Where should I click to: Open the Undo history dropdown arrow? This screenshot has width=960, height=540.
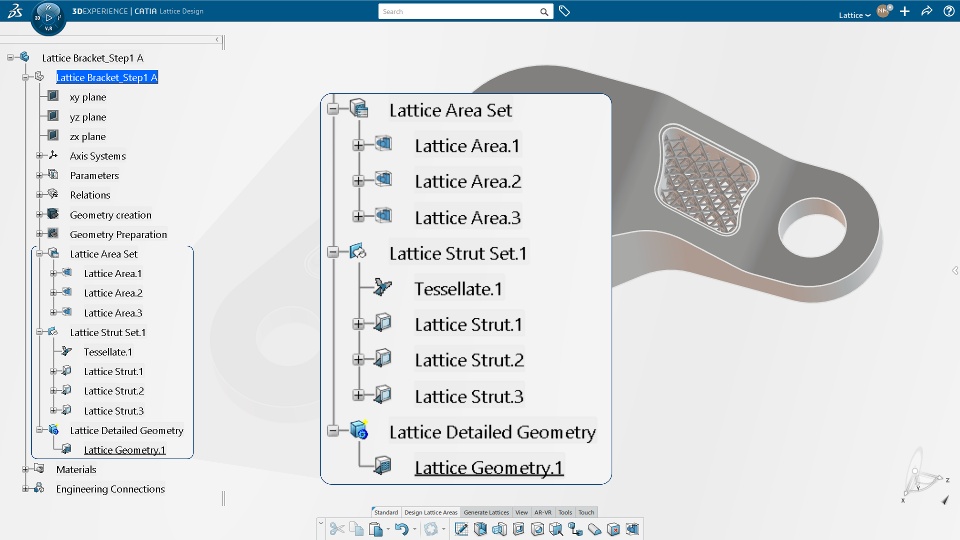[x=414, y=529]
